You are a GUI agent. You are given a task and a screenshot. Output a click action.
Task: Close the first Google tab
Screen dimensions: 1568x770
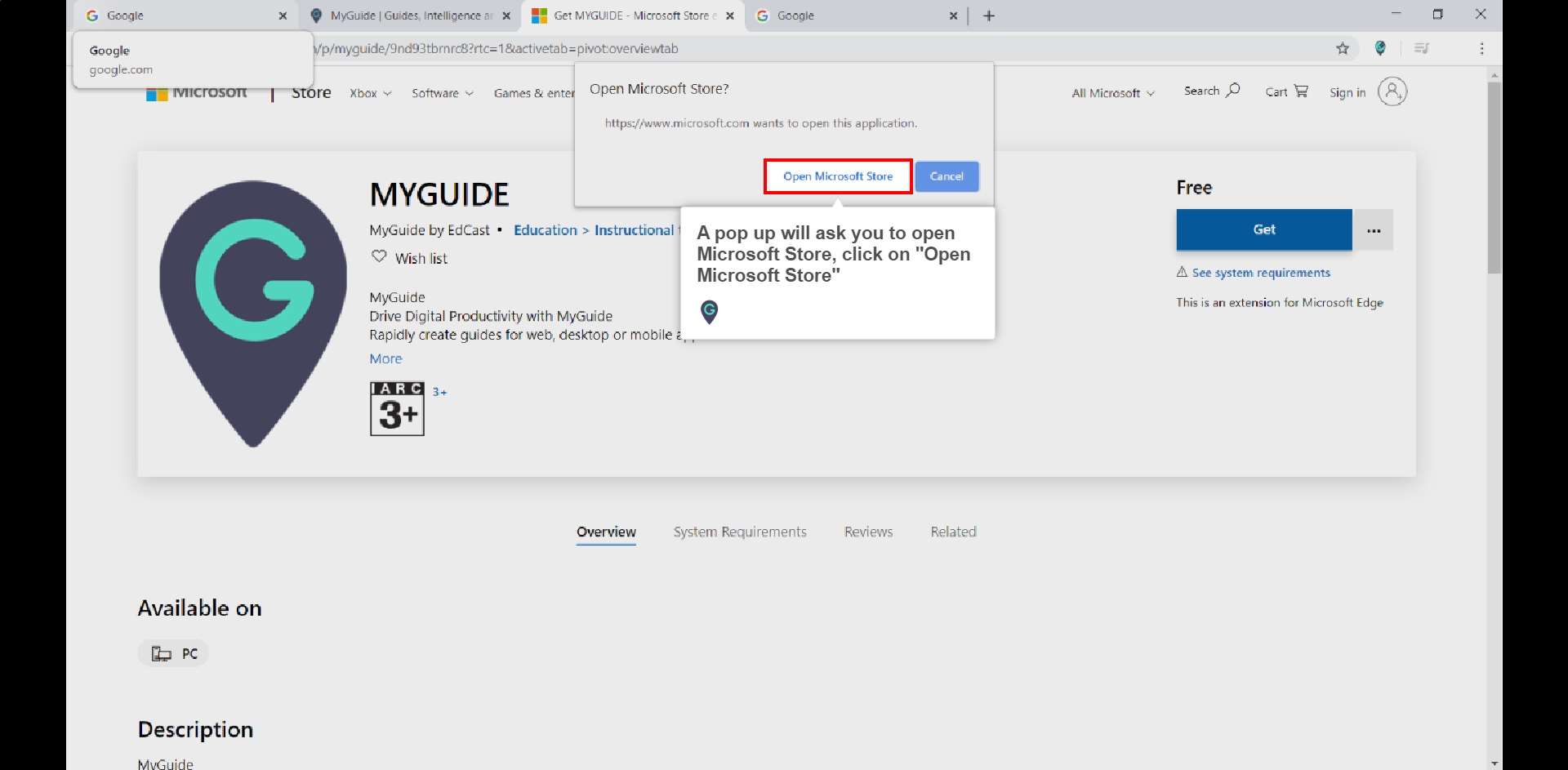click(283, 16)
